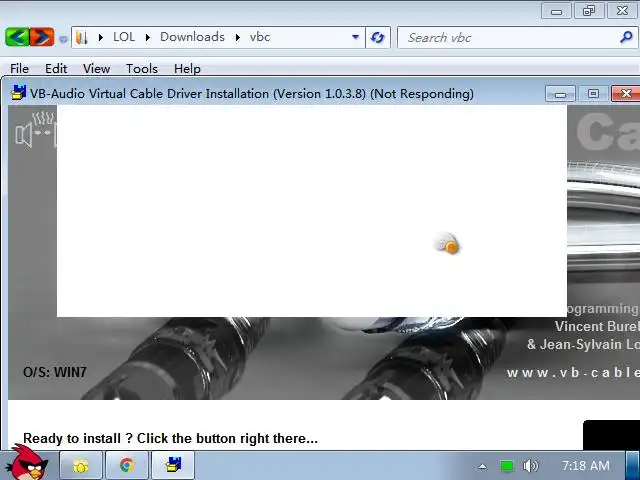Open the Tools menu
640x480 pixels.
tap(142, 69)
